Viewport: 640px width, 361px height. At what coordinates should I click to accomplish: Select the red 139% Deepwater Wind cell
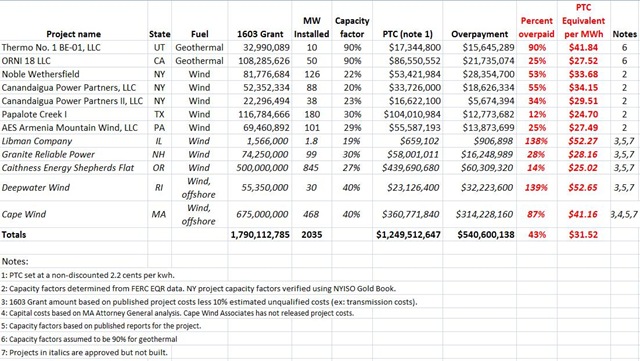[x=536, y=188]
